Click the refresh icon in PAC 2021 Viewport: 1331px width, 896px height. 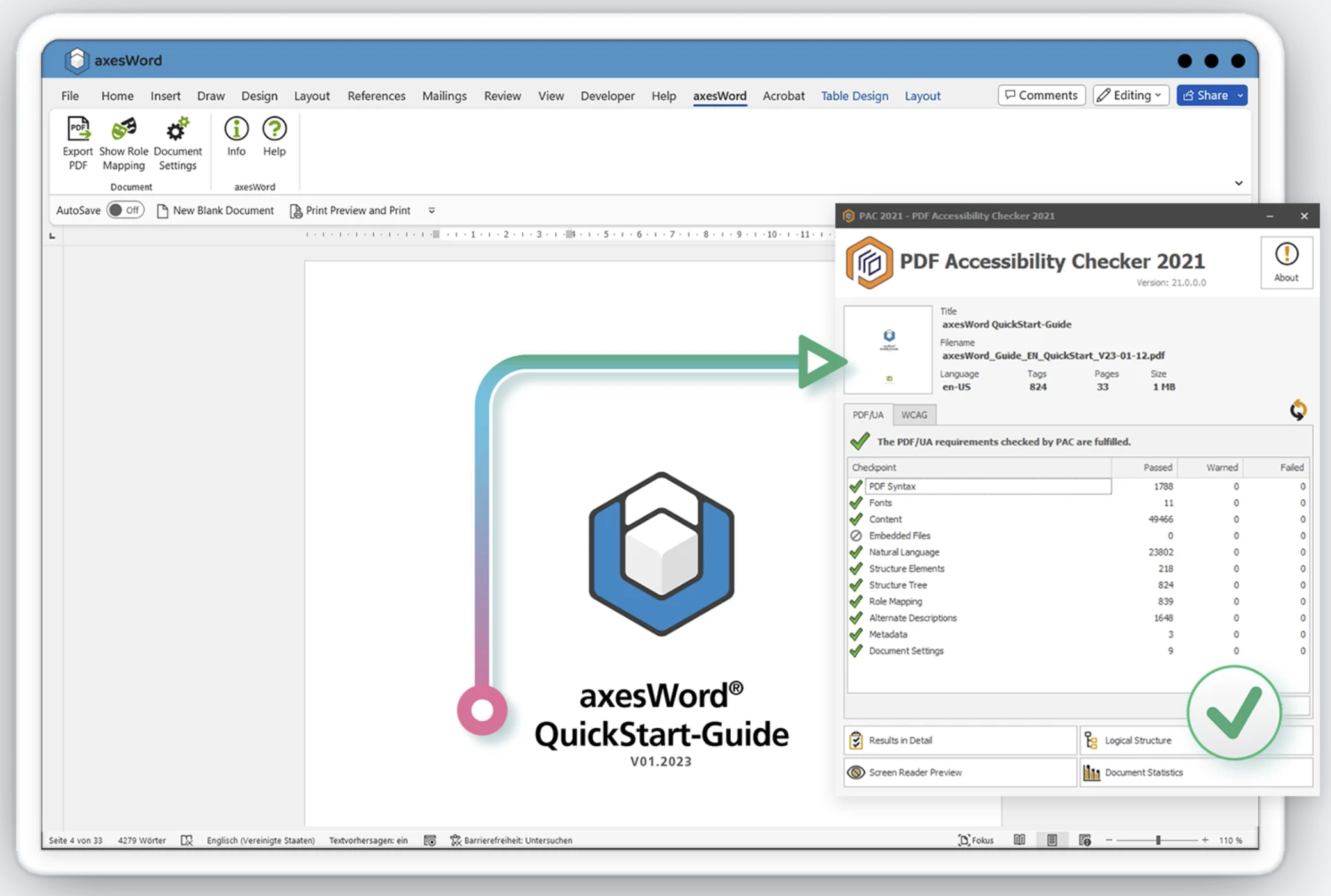tap(1298, 410)
